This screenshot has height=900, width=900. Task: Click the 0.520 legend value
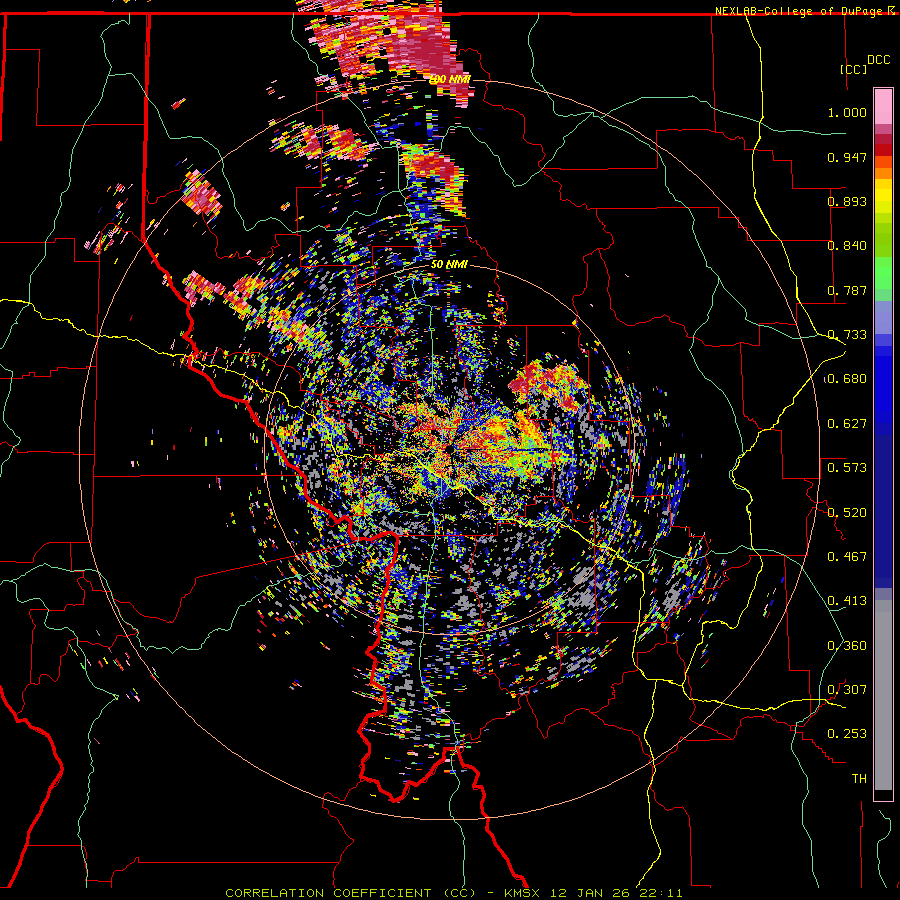tap(847, 513)
